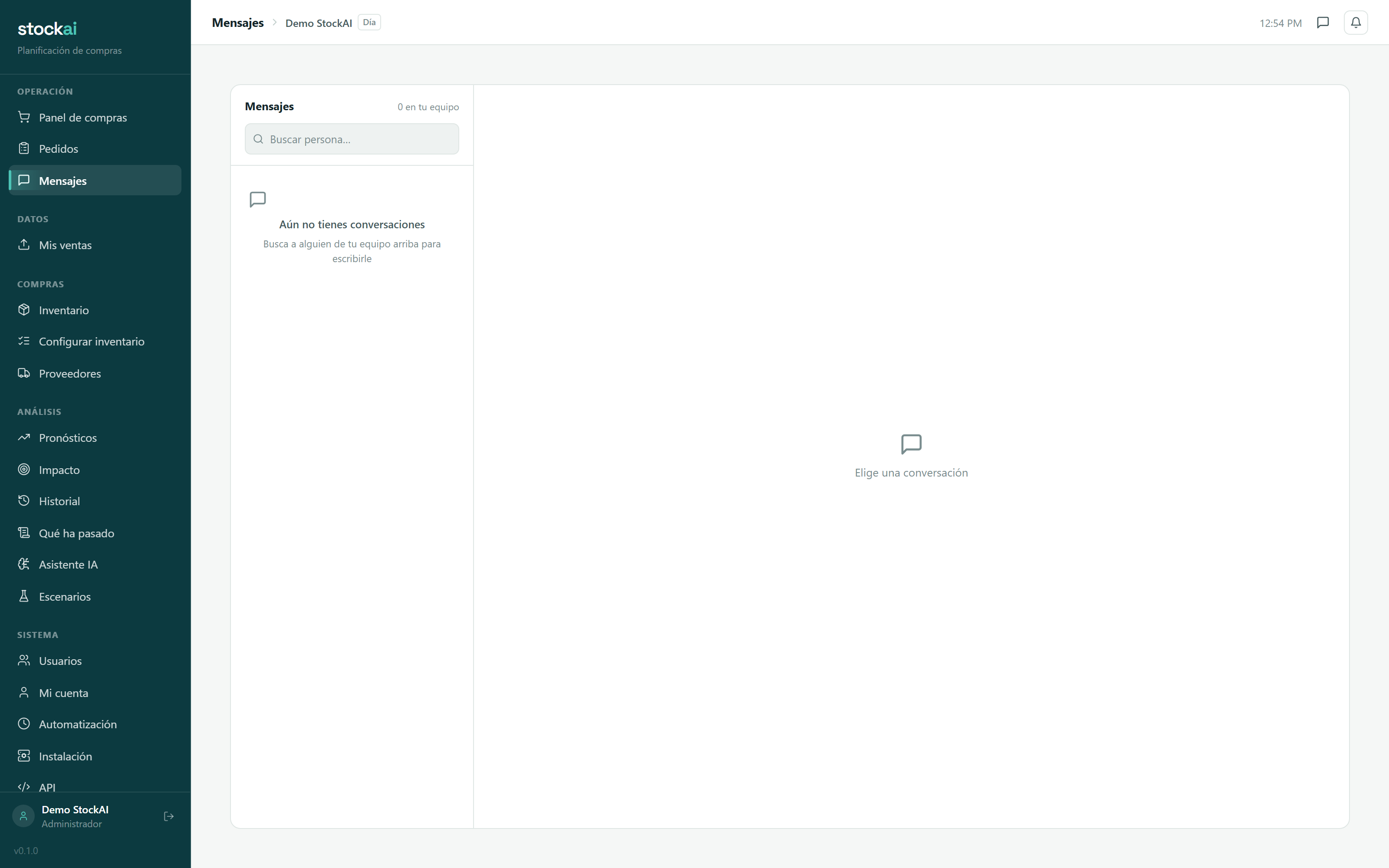
Task: Click the Pronósticos trend icon
Action: pyautogui.click(x=23, y=437)
